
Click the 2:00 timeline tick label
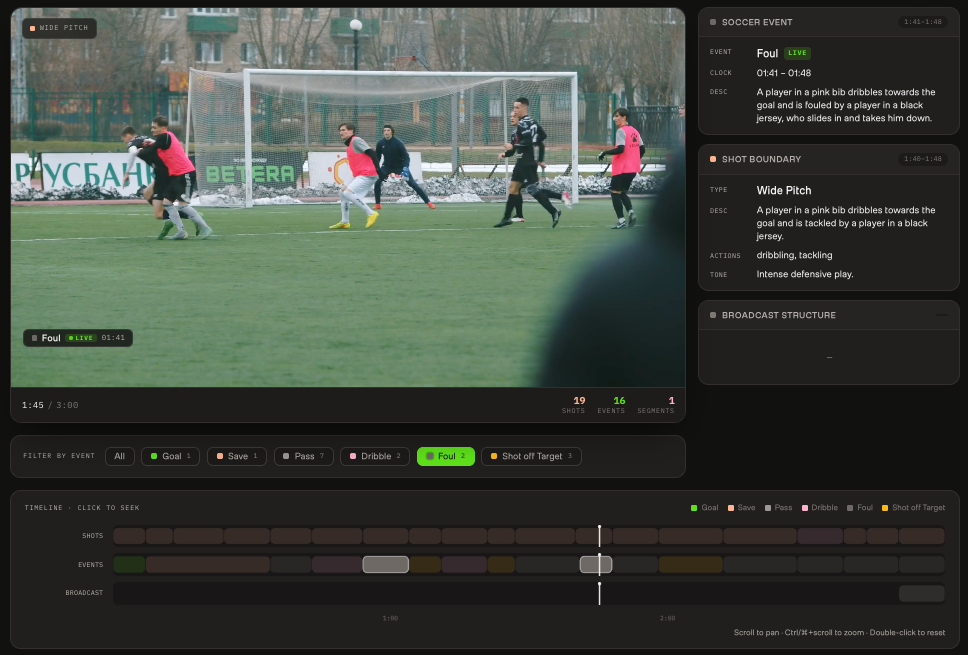click(x=667, y=618)
